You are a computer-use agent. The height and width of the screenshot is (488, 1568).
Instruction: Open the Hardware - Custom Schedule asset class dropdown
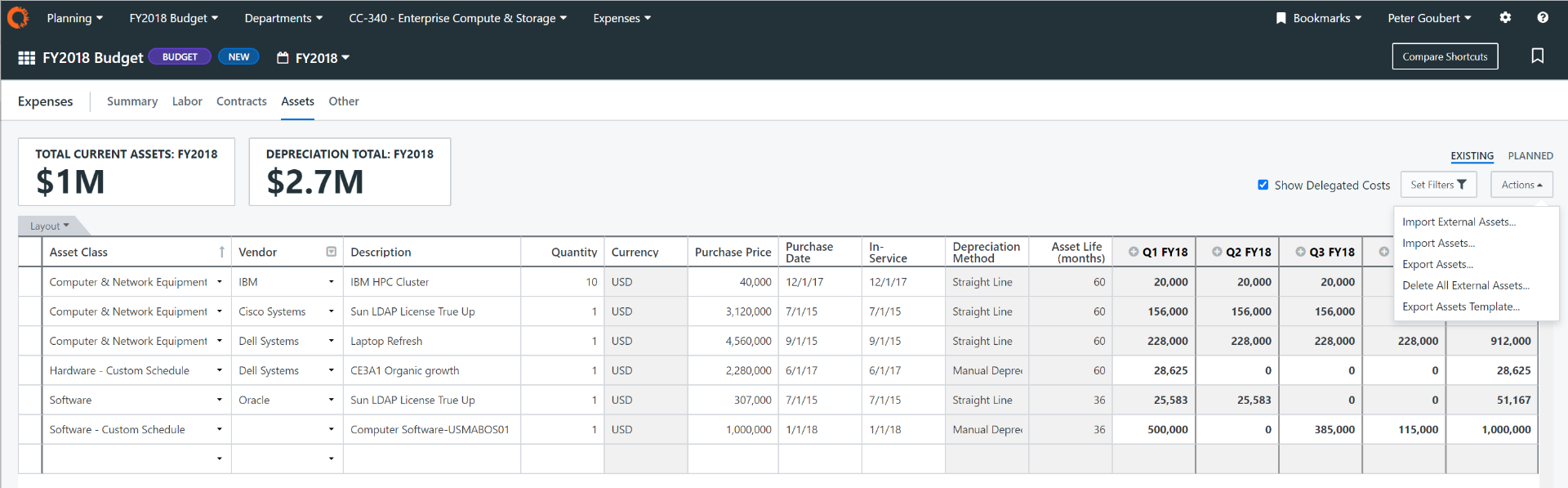219,370
